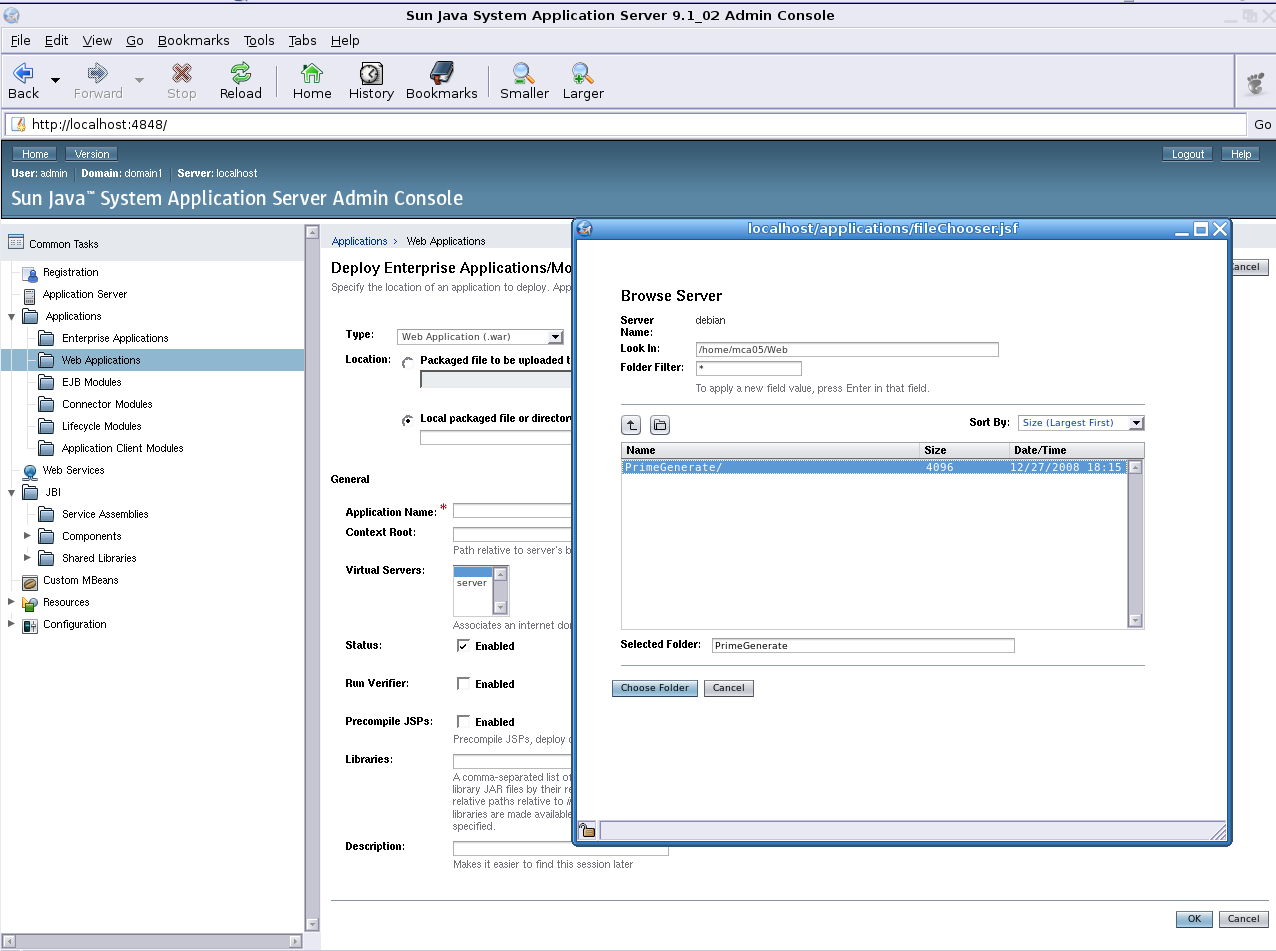1276x951 pixels.
Task: Click the file list vertical scrollbar
Action: click(x=1135, y=544)
